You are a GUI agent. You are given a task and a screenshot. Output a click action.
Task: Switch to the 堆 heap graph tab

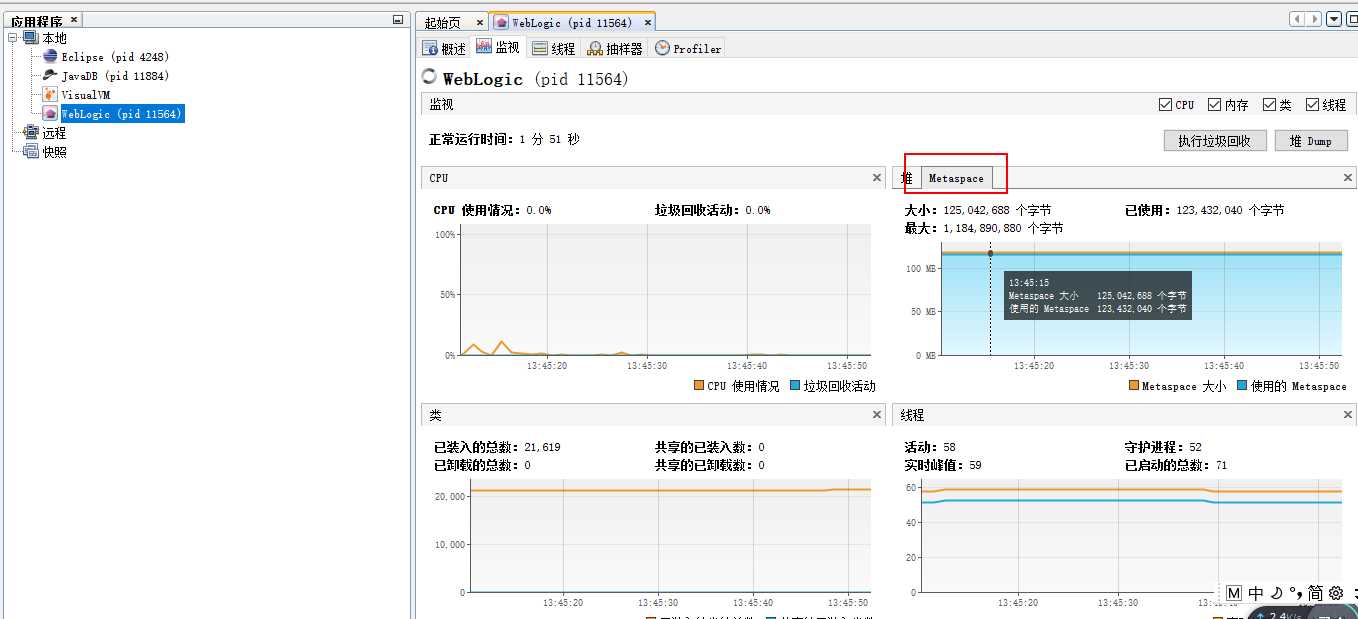click(x=907, y=178)
